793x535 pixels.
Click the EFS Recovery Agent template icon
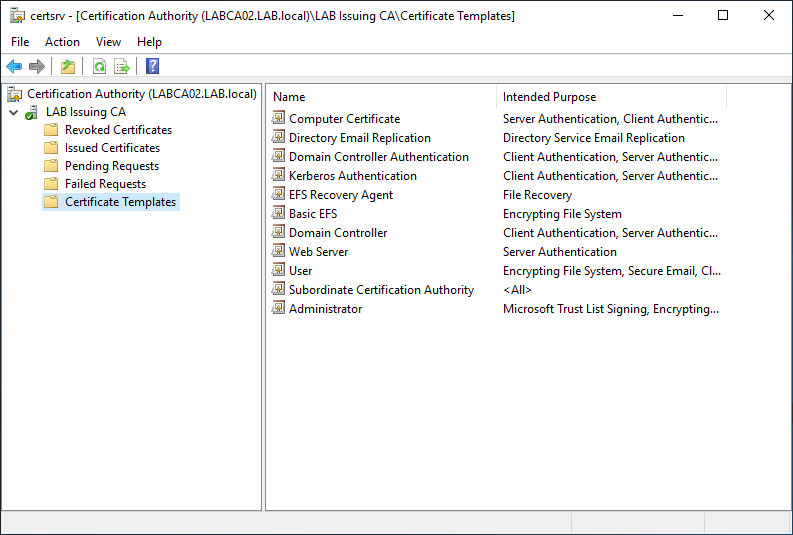(278, 194)
